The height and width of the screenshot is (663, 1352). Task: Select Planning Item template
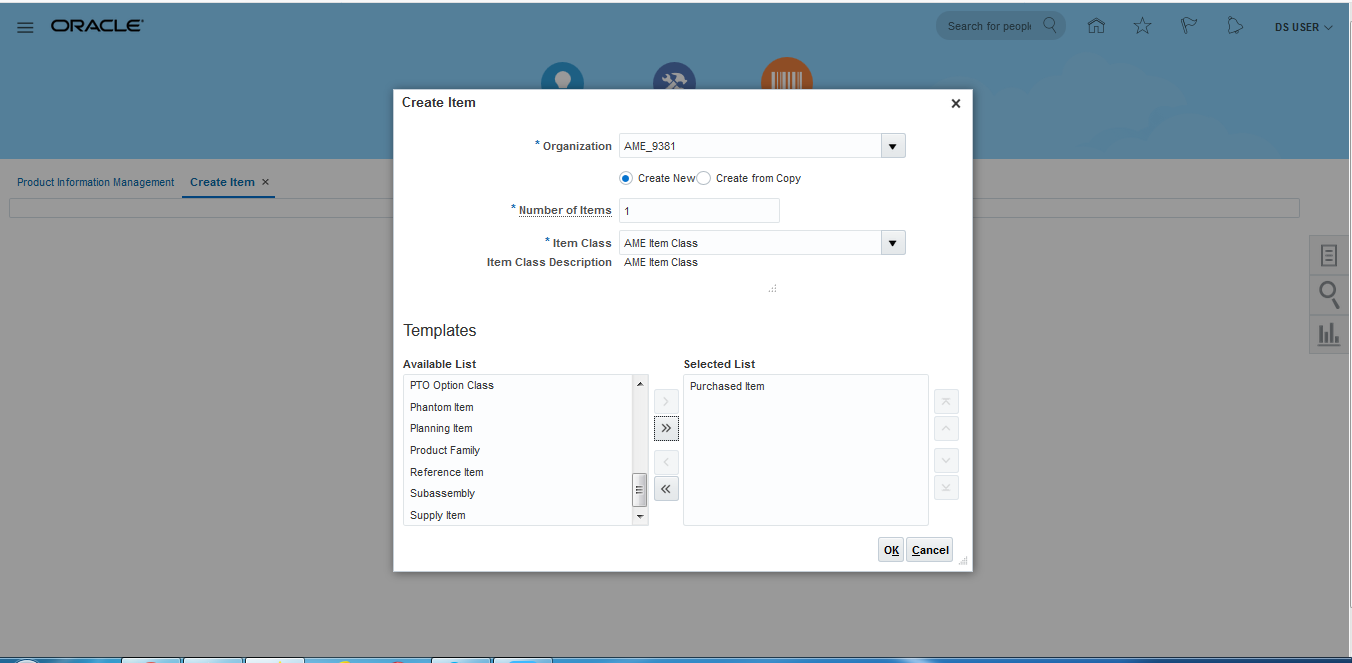[x=518, y=428]
